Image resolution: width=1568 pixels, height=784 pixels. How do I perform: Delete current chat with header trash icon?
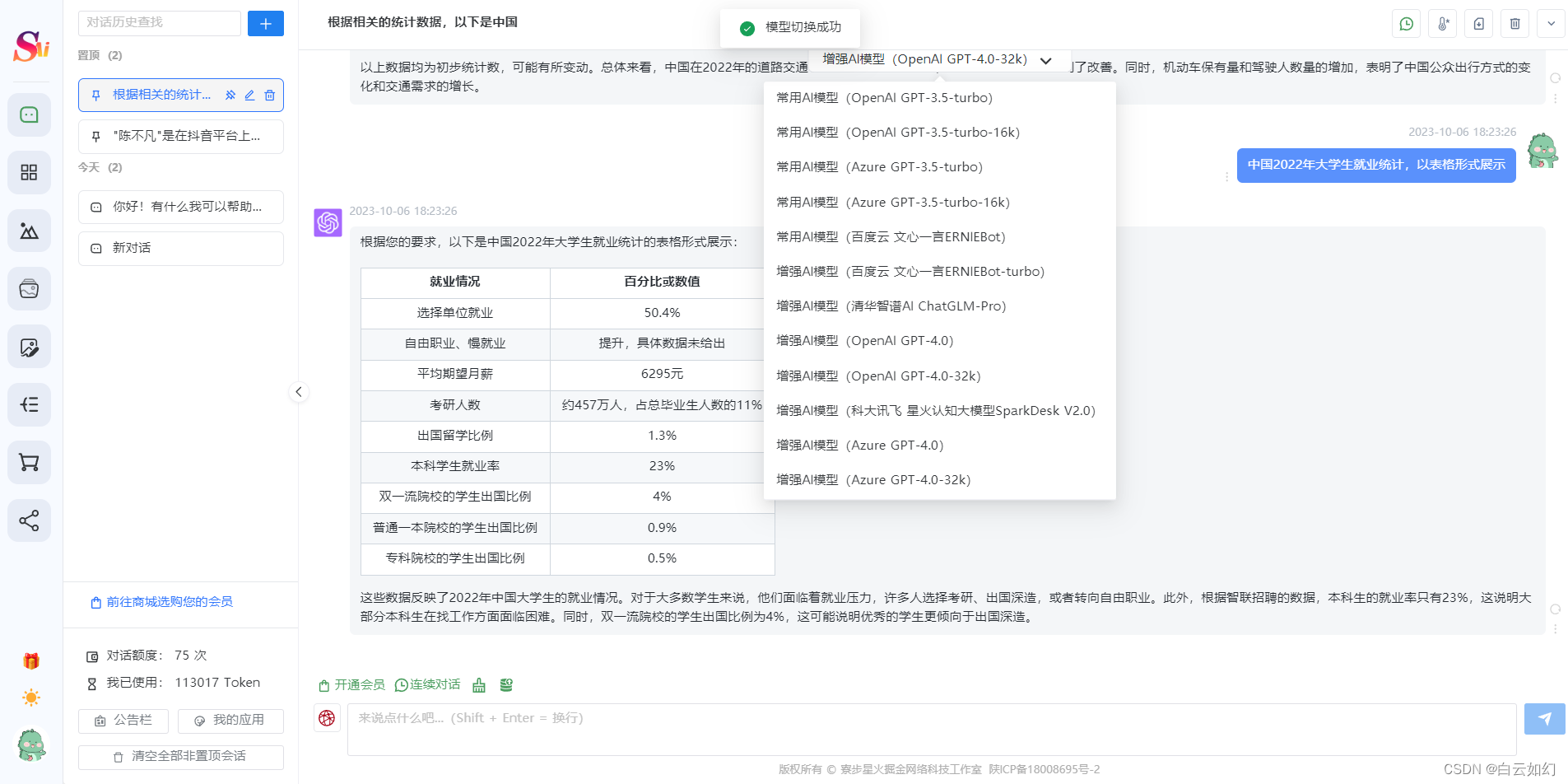click(x=1515, y=24)
